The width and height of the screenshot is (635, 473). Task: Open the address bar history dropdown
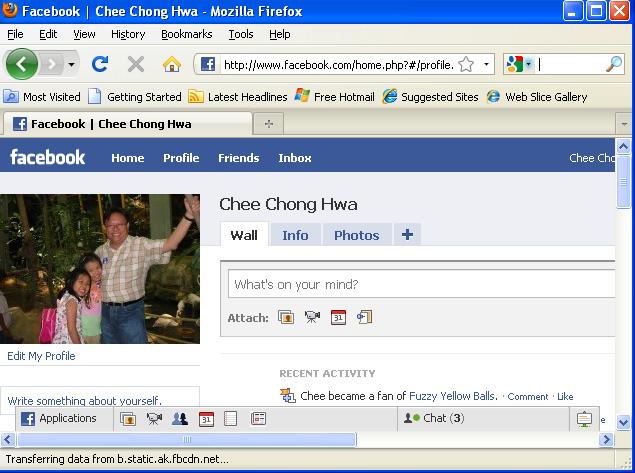[486, 64]
